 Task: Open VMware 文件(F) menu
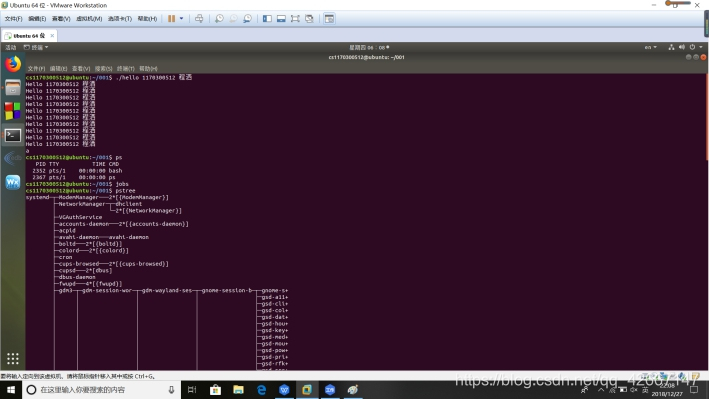pos(13,19)
